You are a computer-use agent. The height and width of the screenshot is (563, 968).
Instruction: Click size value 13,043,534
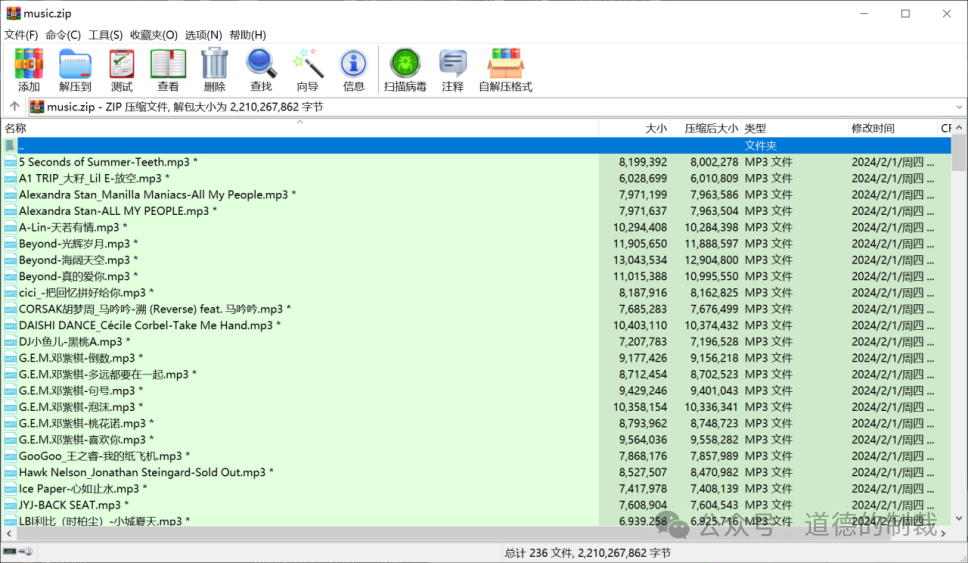pyautogui.click(x=640, y=260)
